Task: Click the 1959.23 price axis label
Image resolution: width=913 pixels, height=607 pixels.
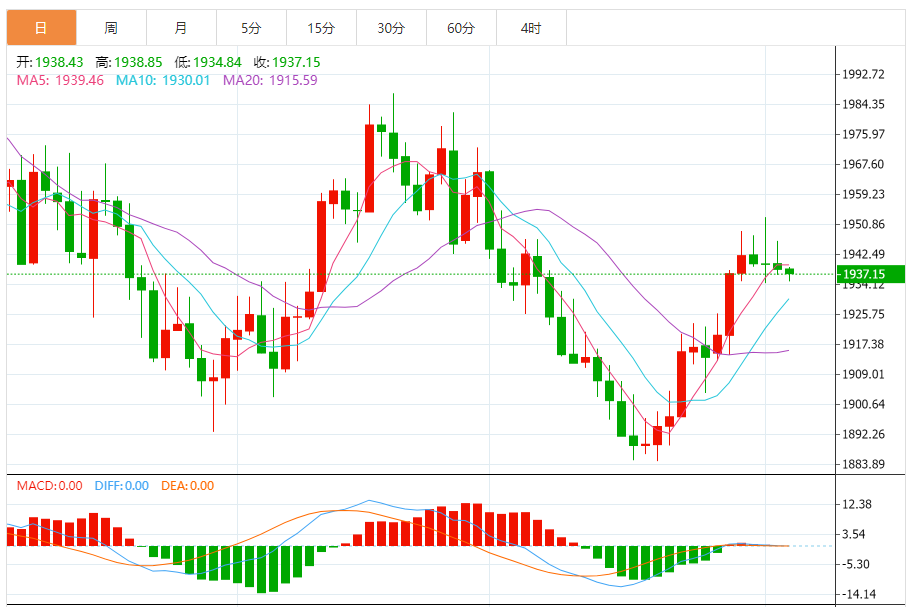Action: click(x=864, y=195)
